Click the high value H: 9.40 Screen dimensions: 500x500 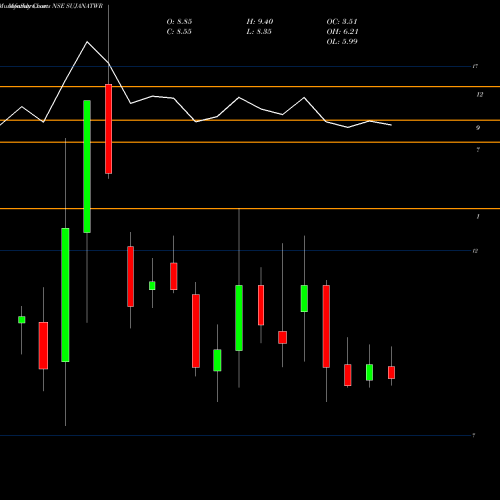click(x=260, y=22)
